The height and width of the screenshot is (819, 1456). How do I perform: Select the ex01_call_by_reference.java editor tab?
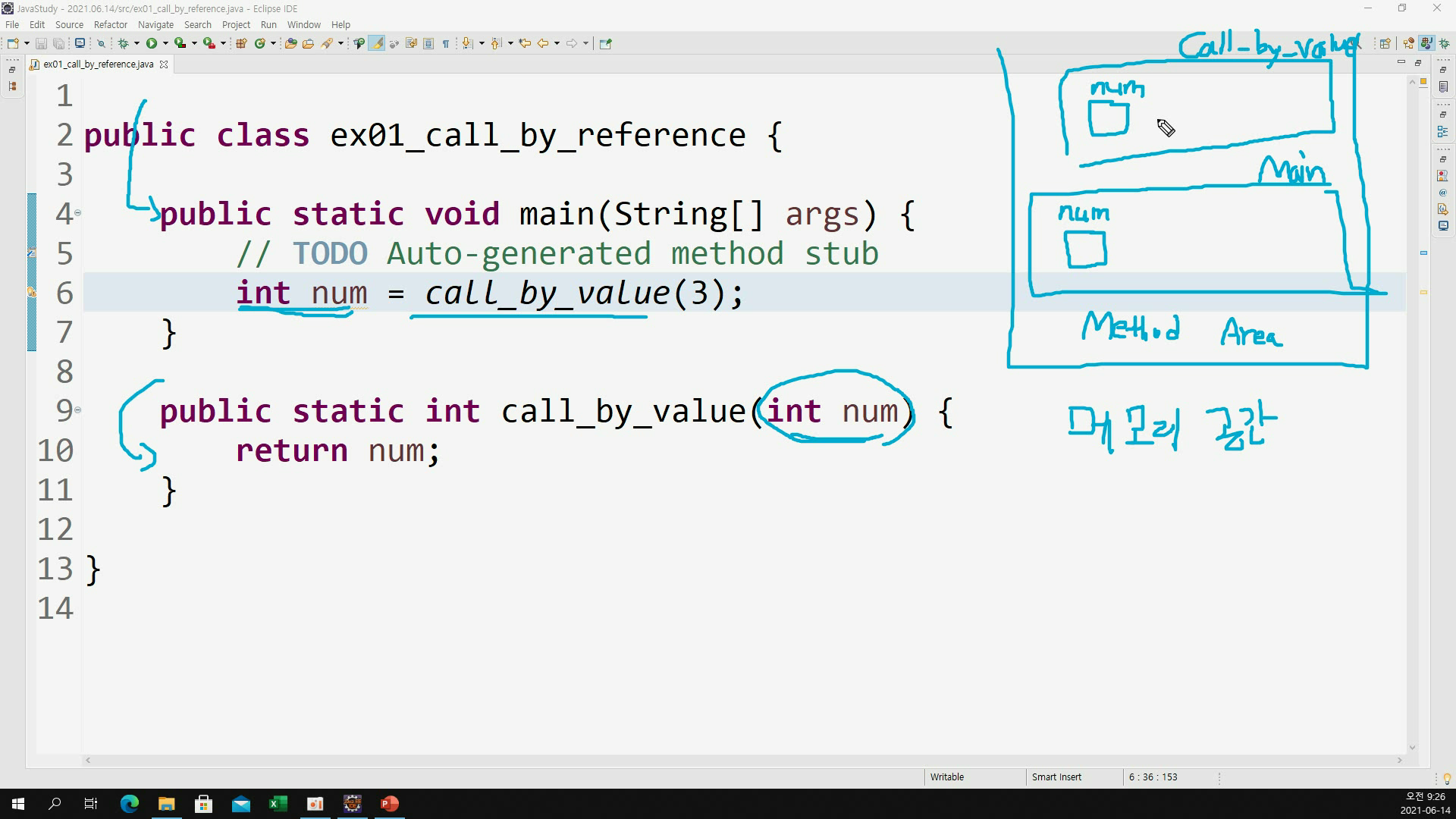(x=98, y=64)
